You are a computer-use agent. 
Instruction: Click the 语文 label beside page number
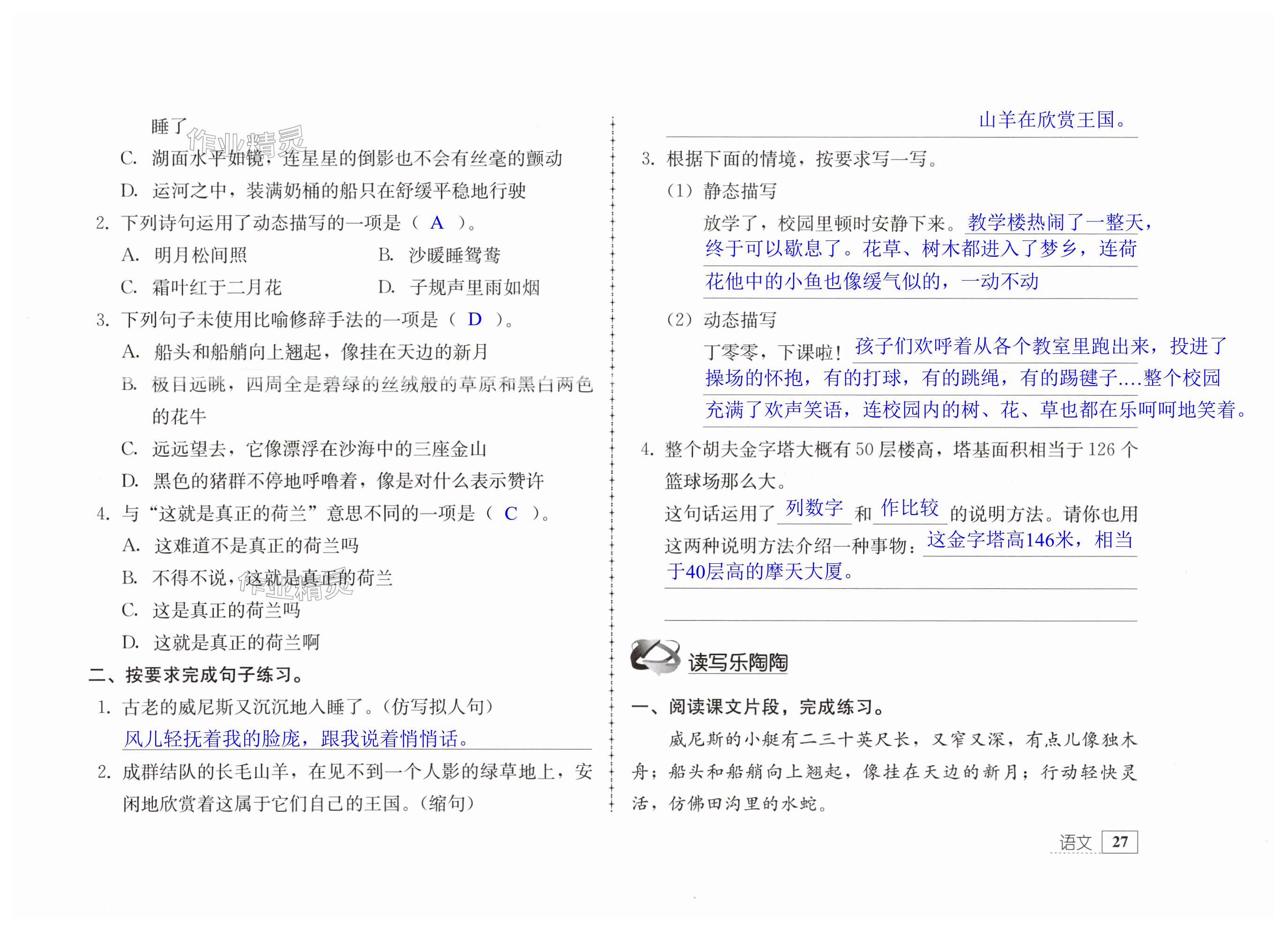(x=1075, y=842)
